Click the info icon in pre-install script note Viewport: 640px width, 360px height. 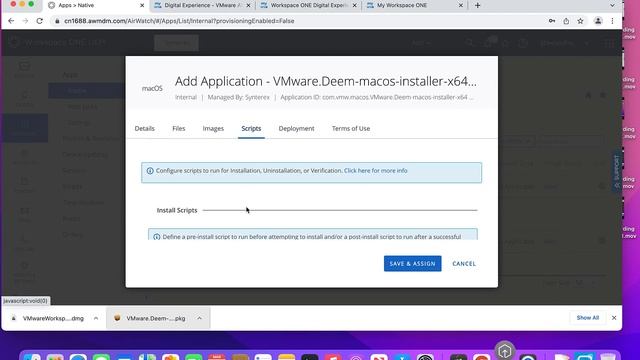pos(156,237)
